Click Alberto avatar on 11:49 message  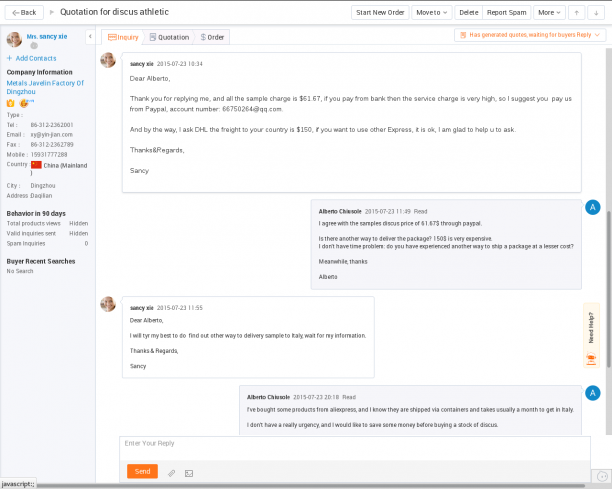point(592,207)
